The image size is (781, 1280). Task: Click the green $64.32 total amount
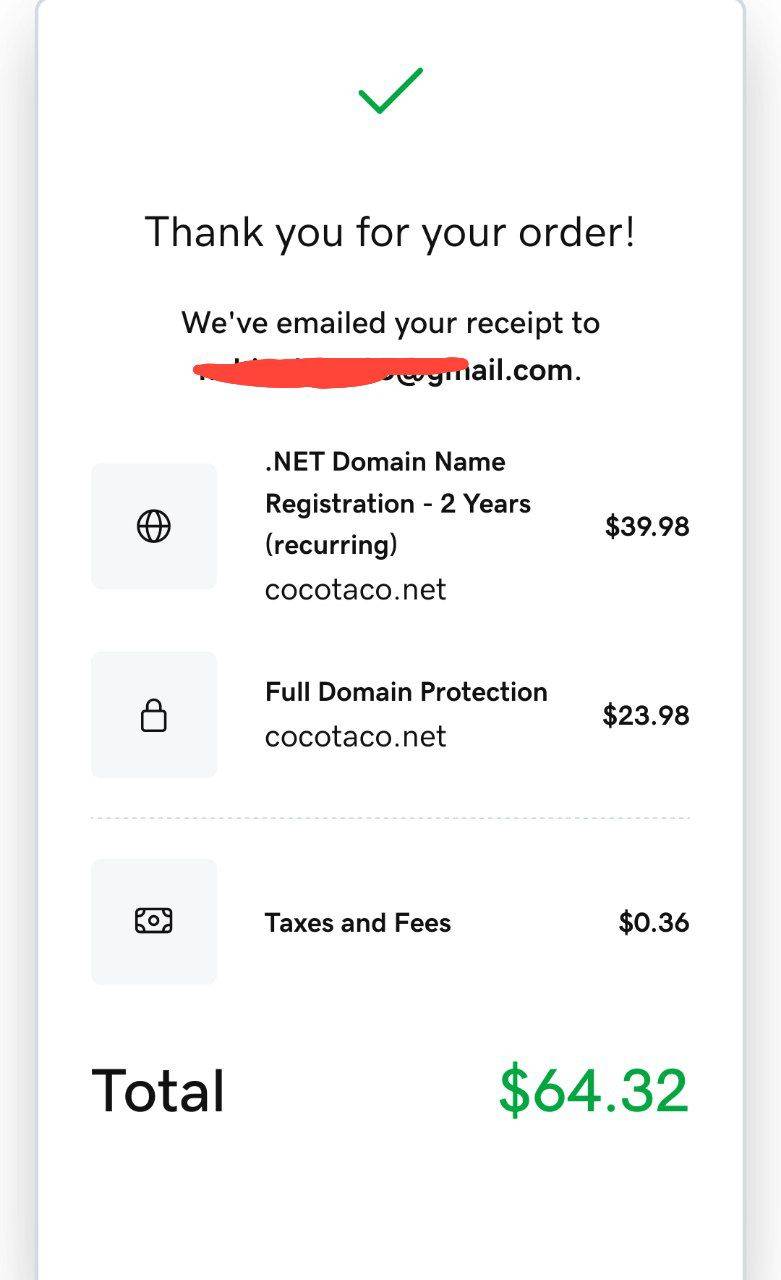tap(593, 1090)
